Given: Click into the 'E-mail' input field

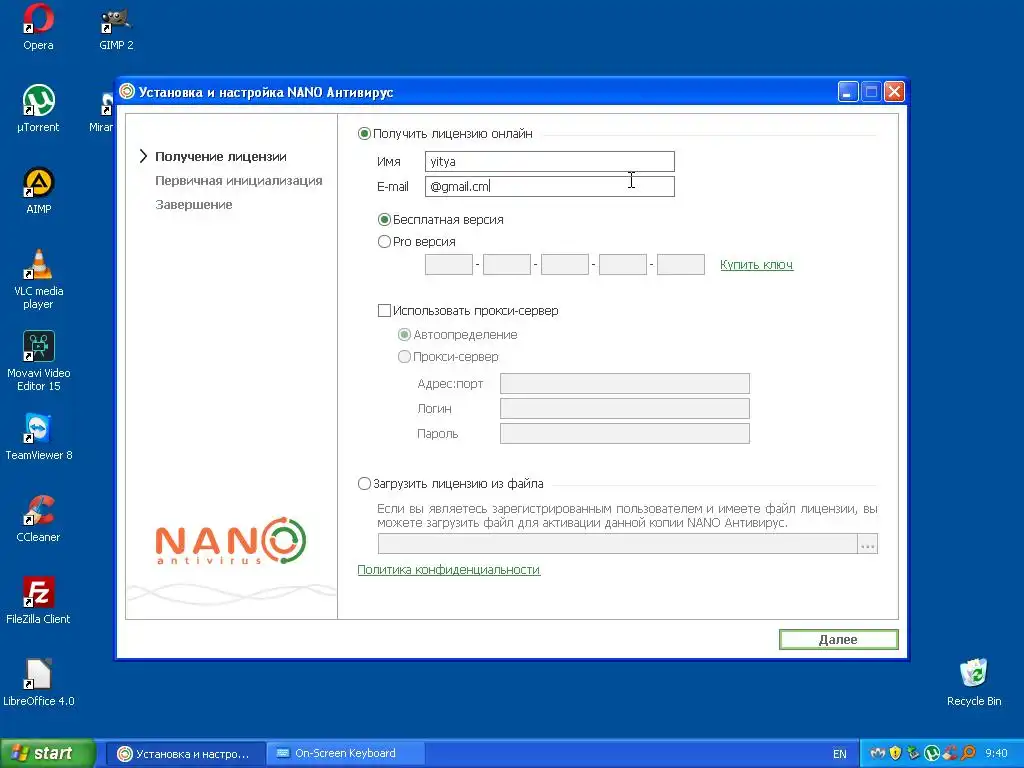Looking at the screenshot, I should 549,186.
